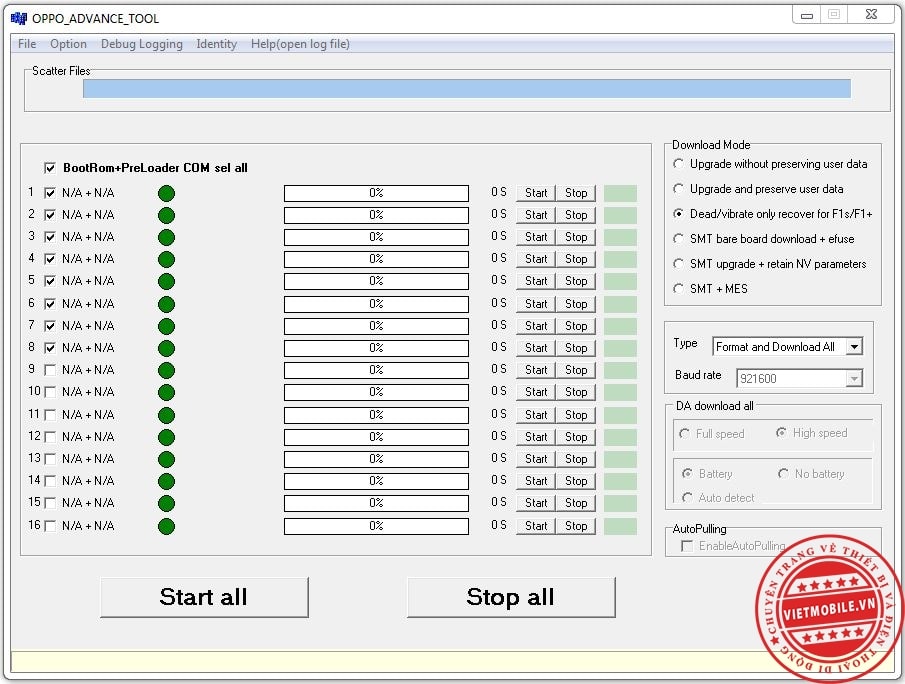The image size is (905, 684).
Task: Open the File menu
Action: pos(27,44)
